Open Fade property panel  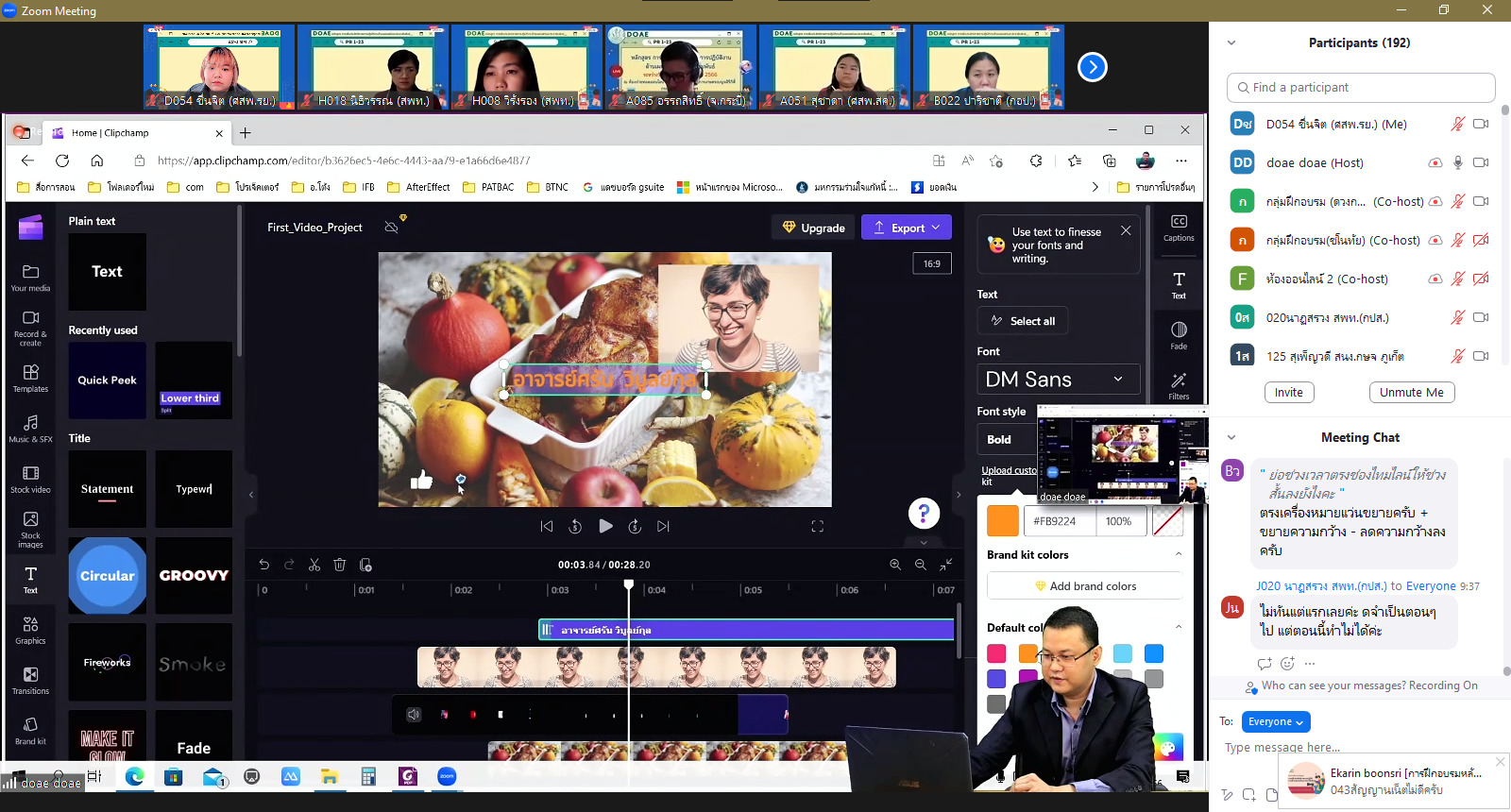[1179, 335]
